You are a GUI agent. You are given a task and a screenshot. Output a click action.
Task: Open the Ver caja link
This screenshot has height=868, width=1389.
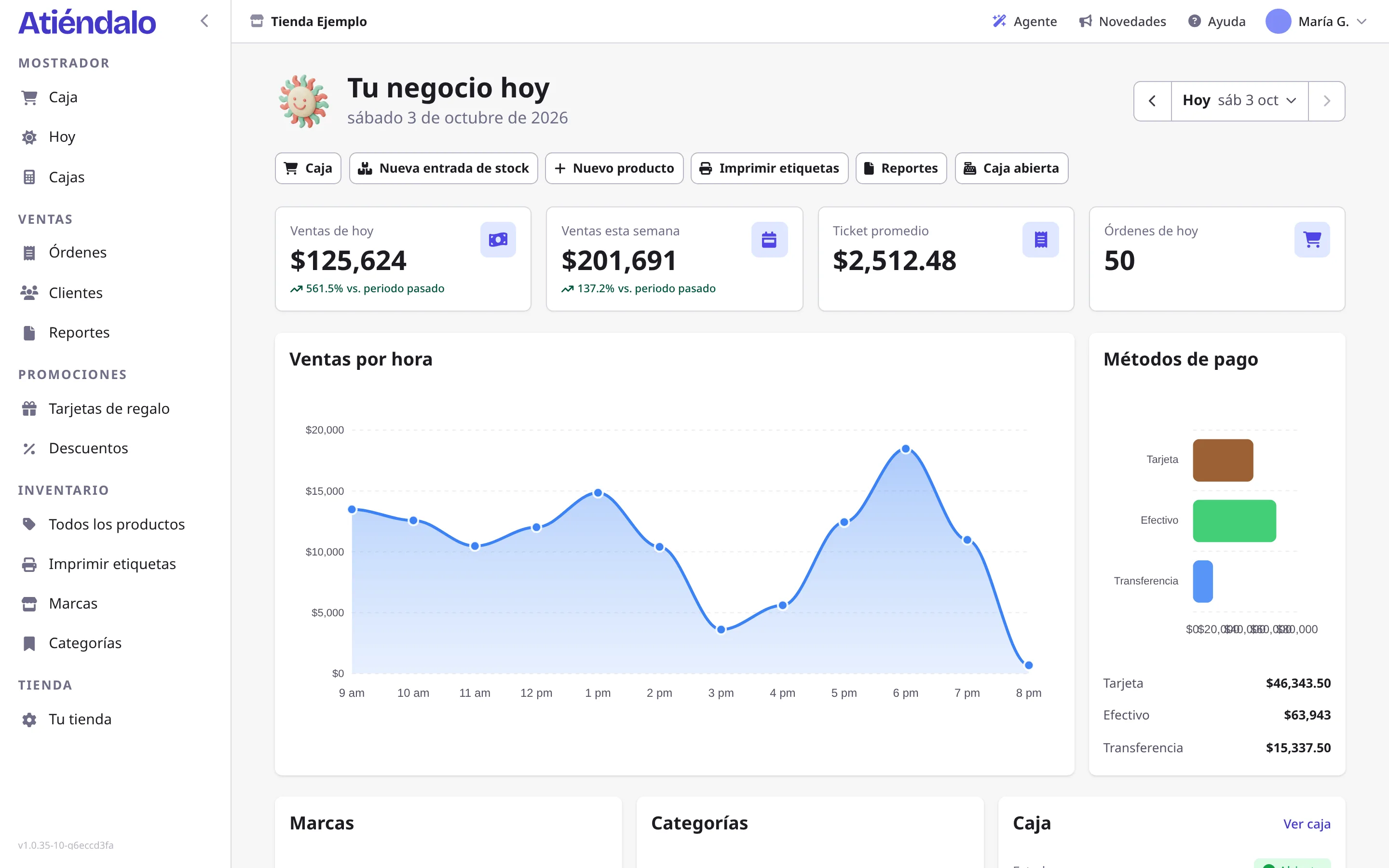click(1307, 824)
